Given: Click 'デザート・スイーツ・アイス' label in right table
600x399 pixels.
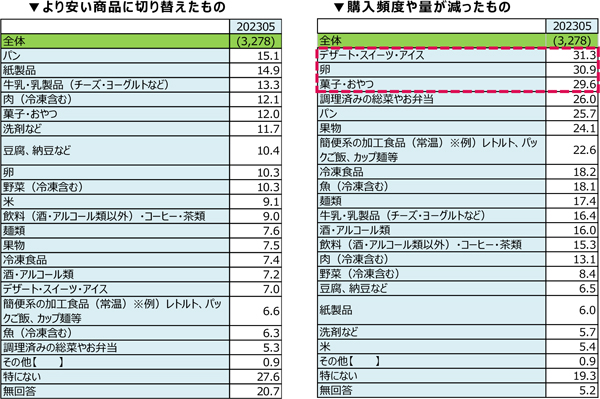Looking at the screenshot, I should (372, 55).
